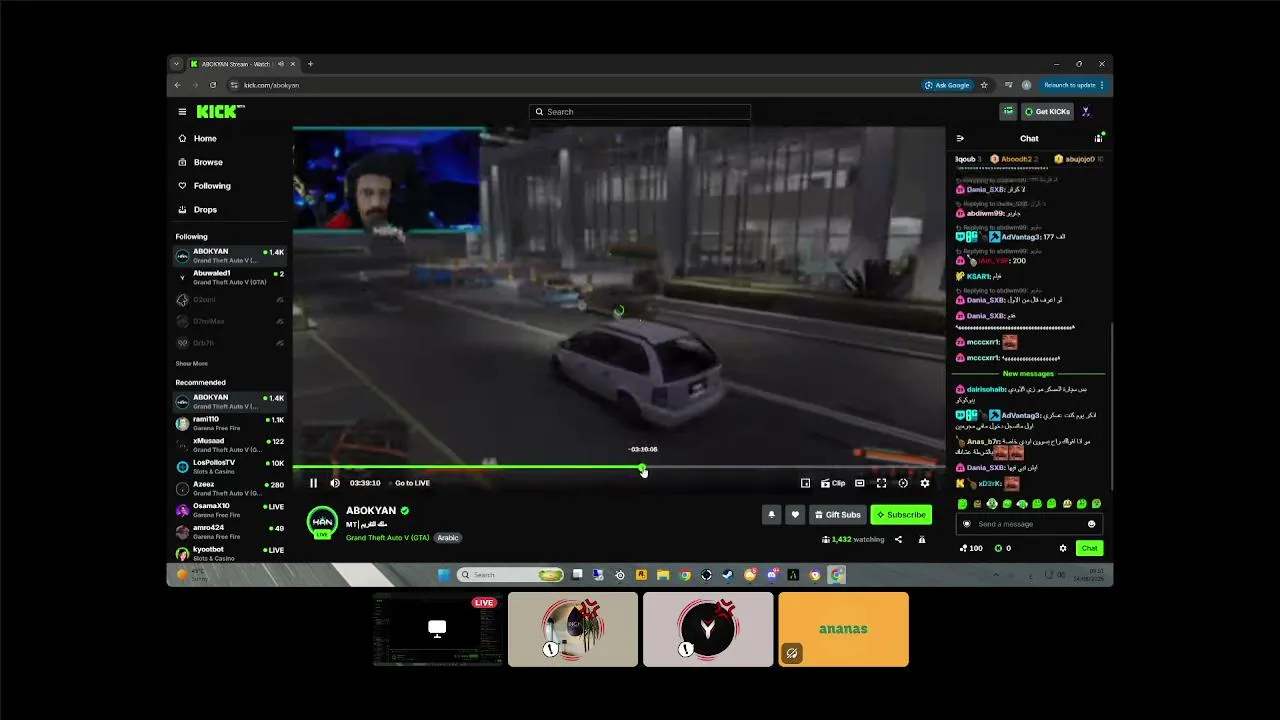Open the Chrome tab search dropdown
Screen dimensions: 1280x720
[x=176, y=64]
